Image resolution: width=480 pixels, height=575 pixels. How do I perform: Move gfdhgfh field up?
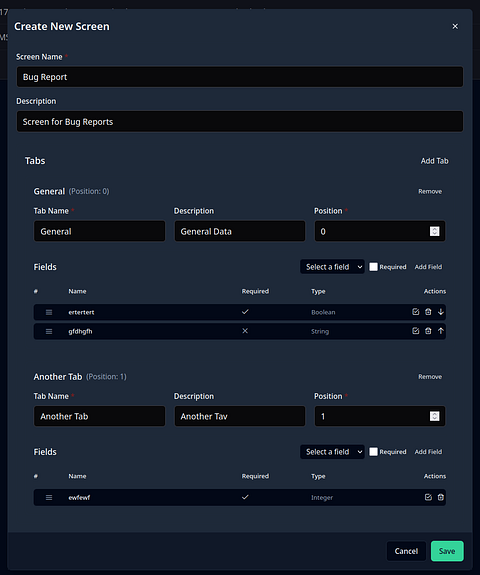tap(441, 331)
